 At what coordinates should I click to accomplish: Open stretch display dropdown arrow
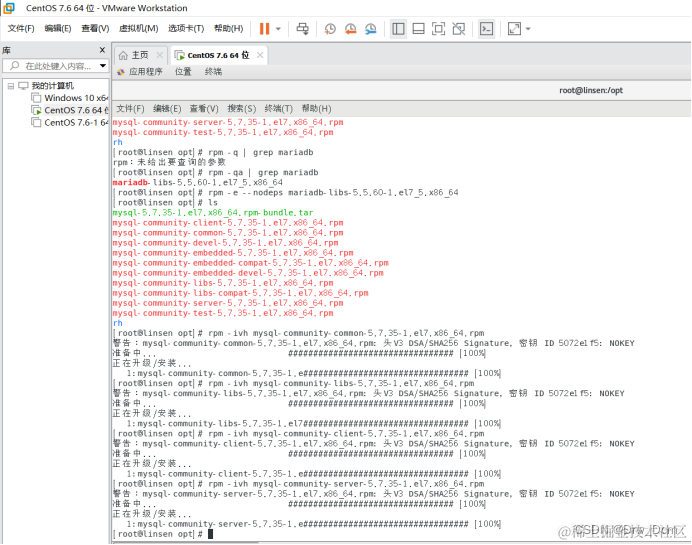(x=528, y=29)
